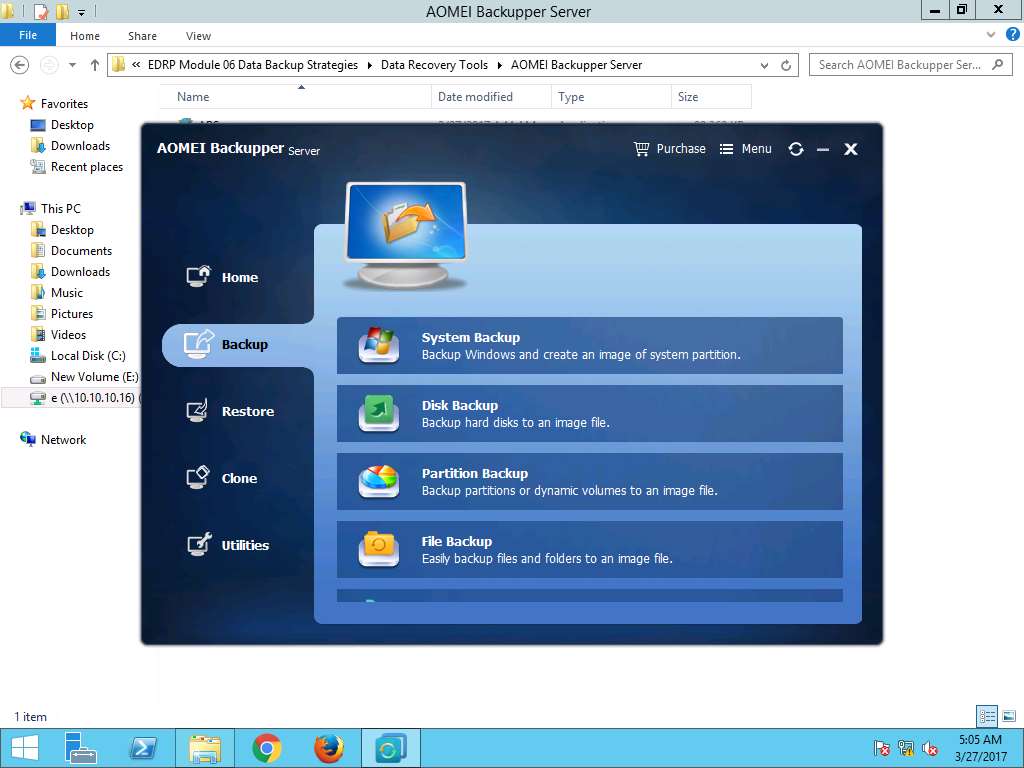Viewport: 1024px width, 768px height.
Task: Launch PowerShell from taskbar
Action: (x=143, y=748)
